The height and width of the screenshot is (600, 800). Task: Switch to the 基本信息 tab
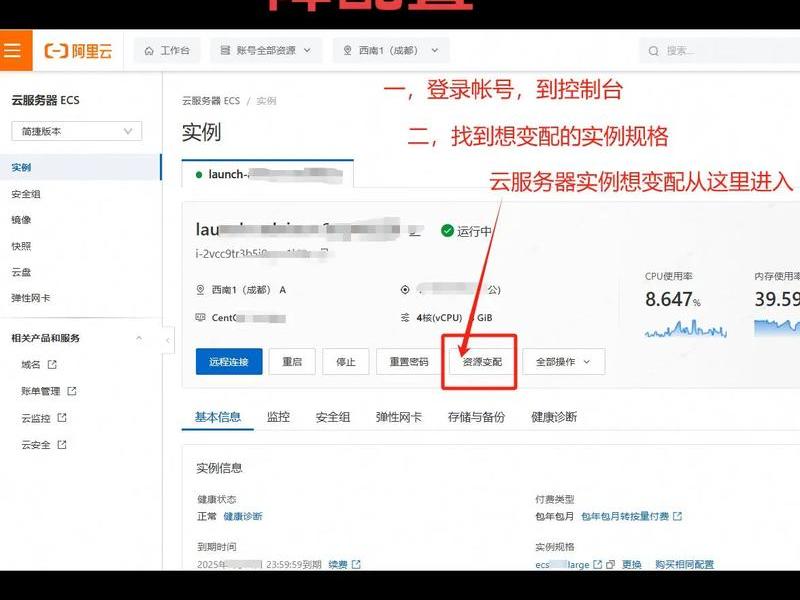coord(217,417)
